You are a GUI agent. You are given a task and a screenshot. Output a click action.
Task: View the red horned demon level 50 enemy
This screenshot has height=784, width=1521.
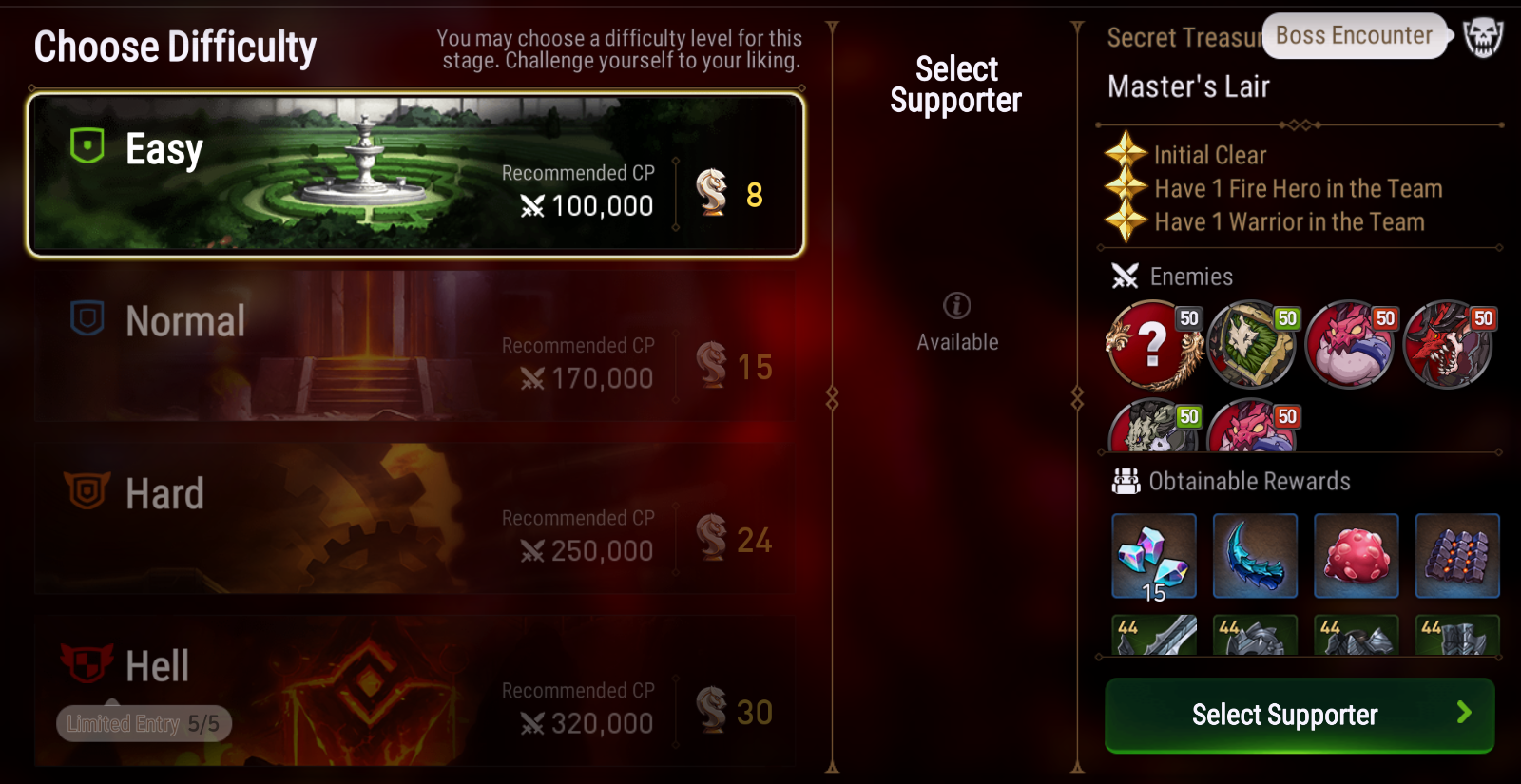click(1450, 344)
